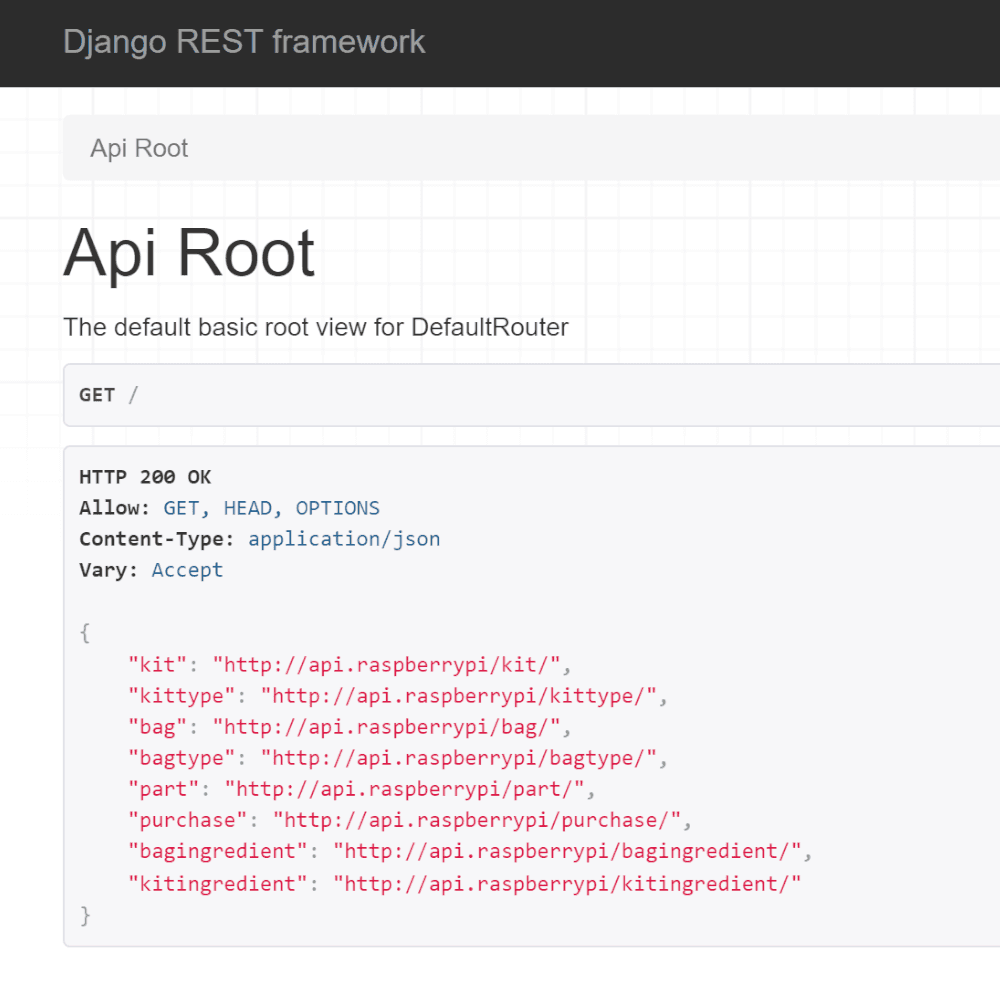Screen dimensions: 1000x1000
Task: Click the large Api Root page heading
Action: (x=189, y=253)
